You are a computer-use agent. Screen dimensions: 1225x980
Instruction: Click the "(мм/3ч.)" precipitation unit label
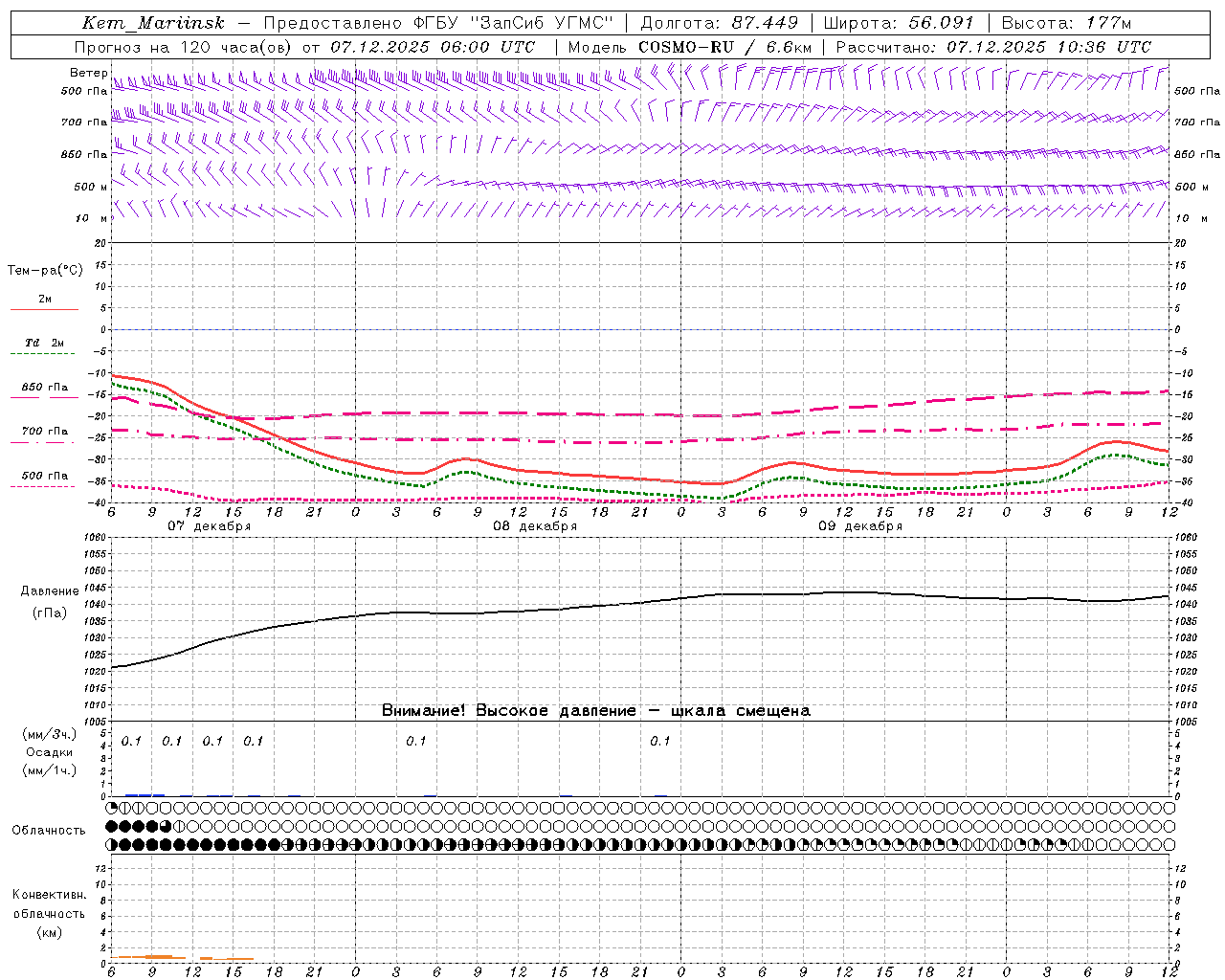50,734
